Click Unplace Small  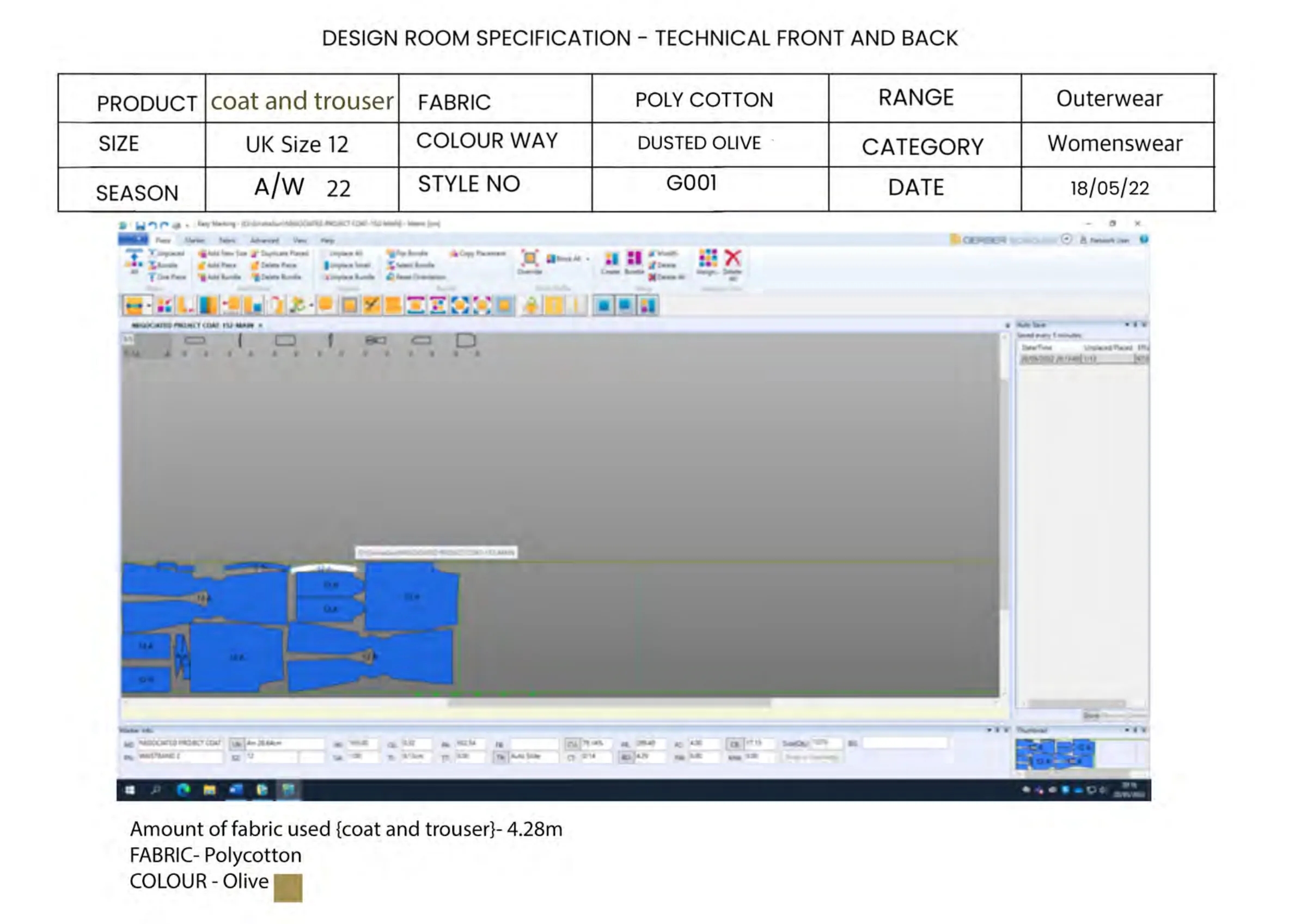[347, 265]
